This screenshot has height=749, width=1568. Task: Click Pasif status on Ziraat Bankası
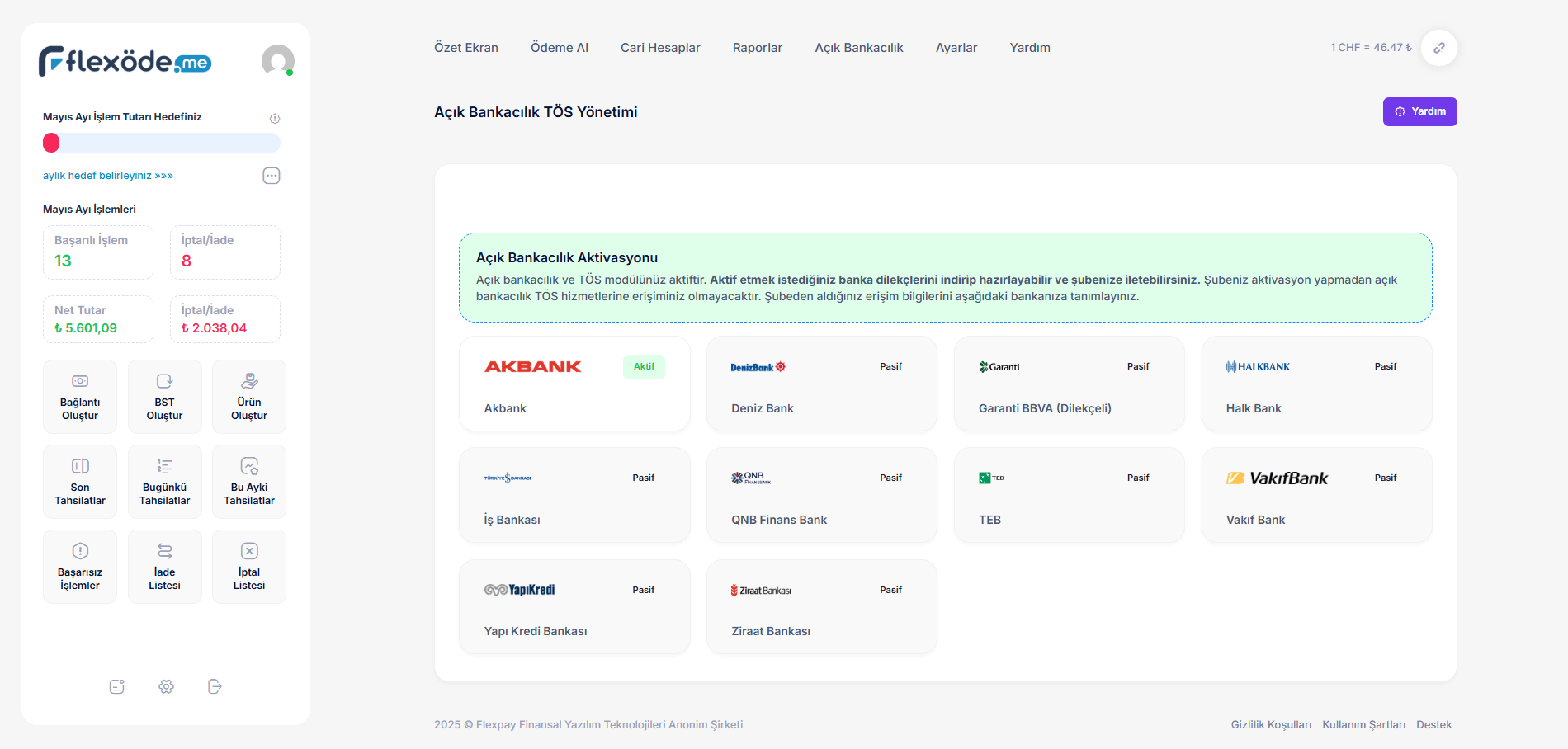tap(891, 590)
